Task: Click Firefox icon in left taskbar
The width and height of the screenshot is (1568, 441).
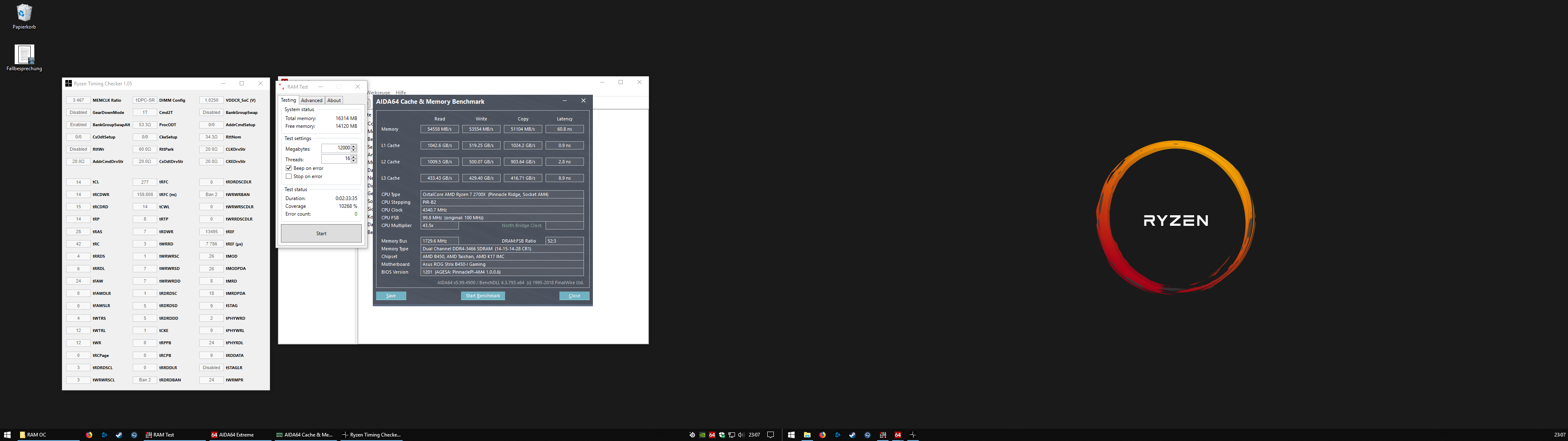Action: (x=89, y=435)
